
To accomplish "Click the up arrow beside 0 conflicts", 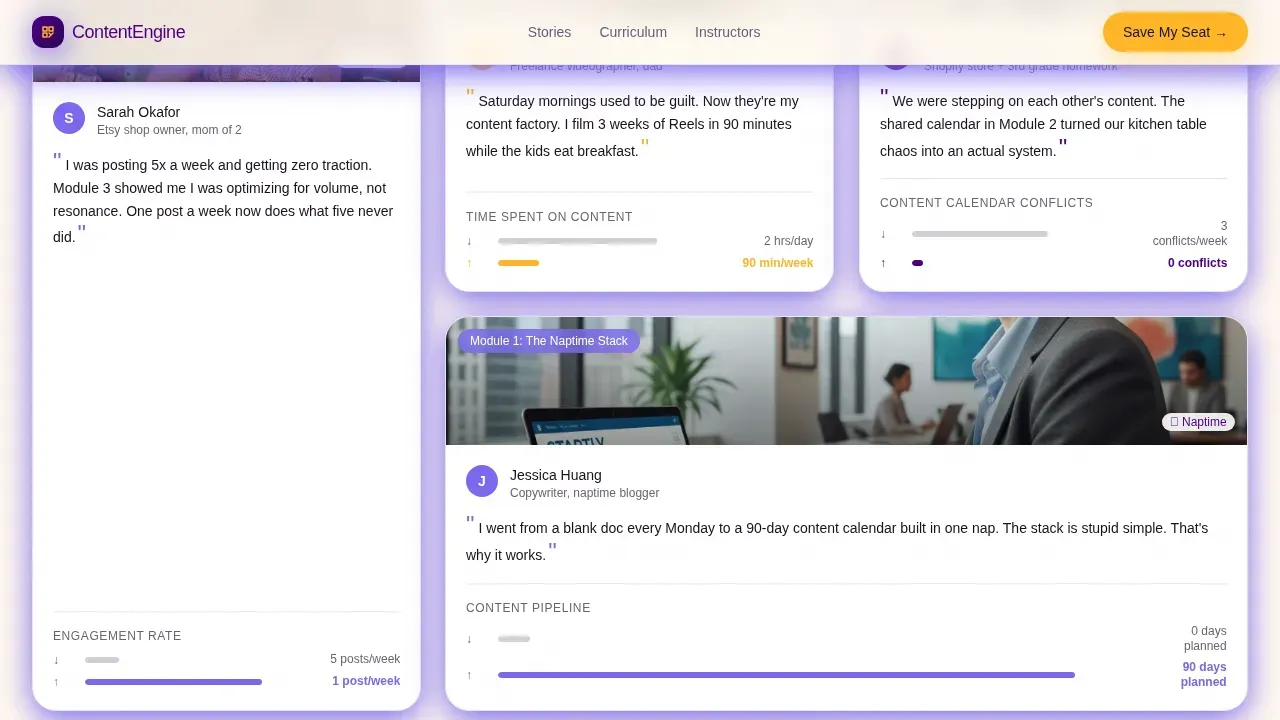I will point(883,263).
